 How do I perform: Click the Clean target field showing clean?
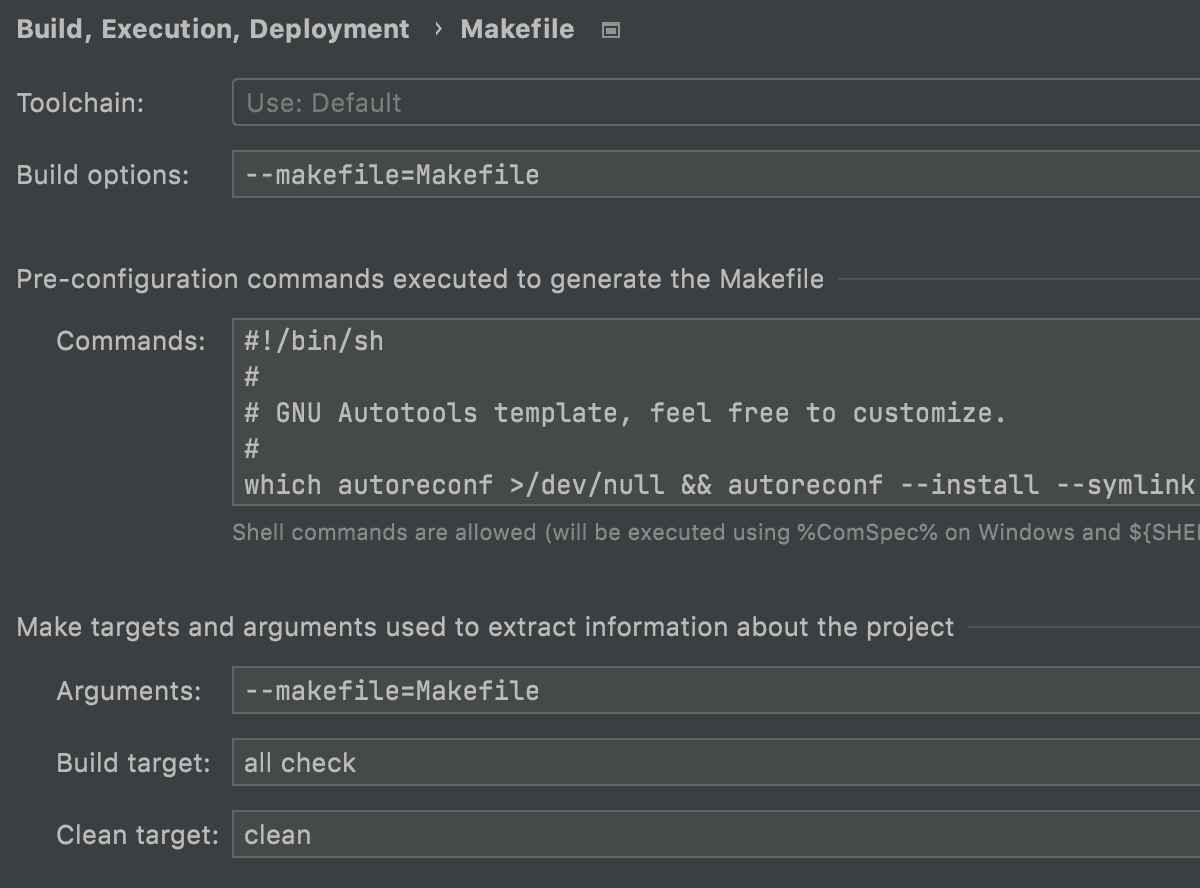point(600,834)
